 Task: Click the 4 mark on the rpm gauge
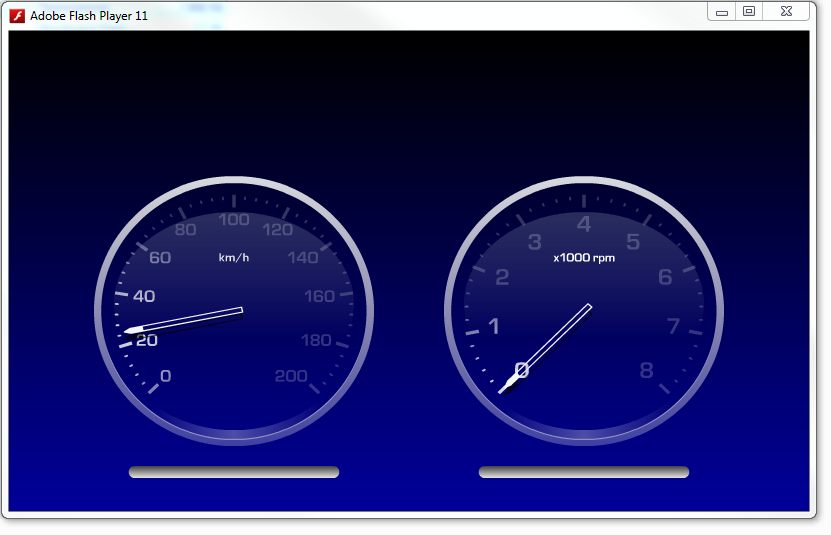pos(584,225)
